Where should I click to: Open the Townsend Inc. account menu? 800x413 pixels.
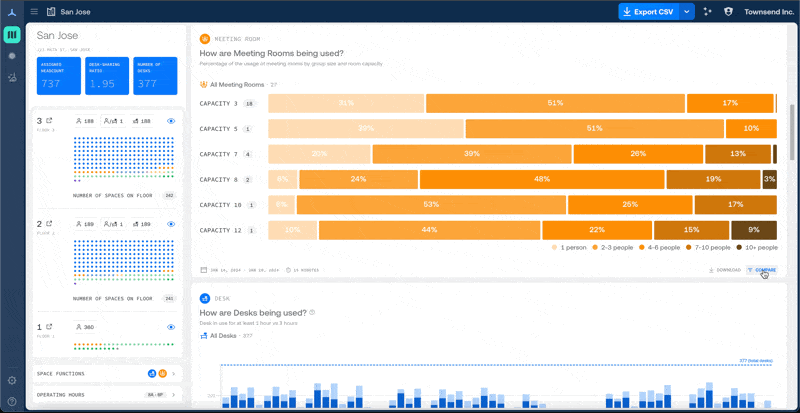(x=769, y=12)
